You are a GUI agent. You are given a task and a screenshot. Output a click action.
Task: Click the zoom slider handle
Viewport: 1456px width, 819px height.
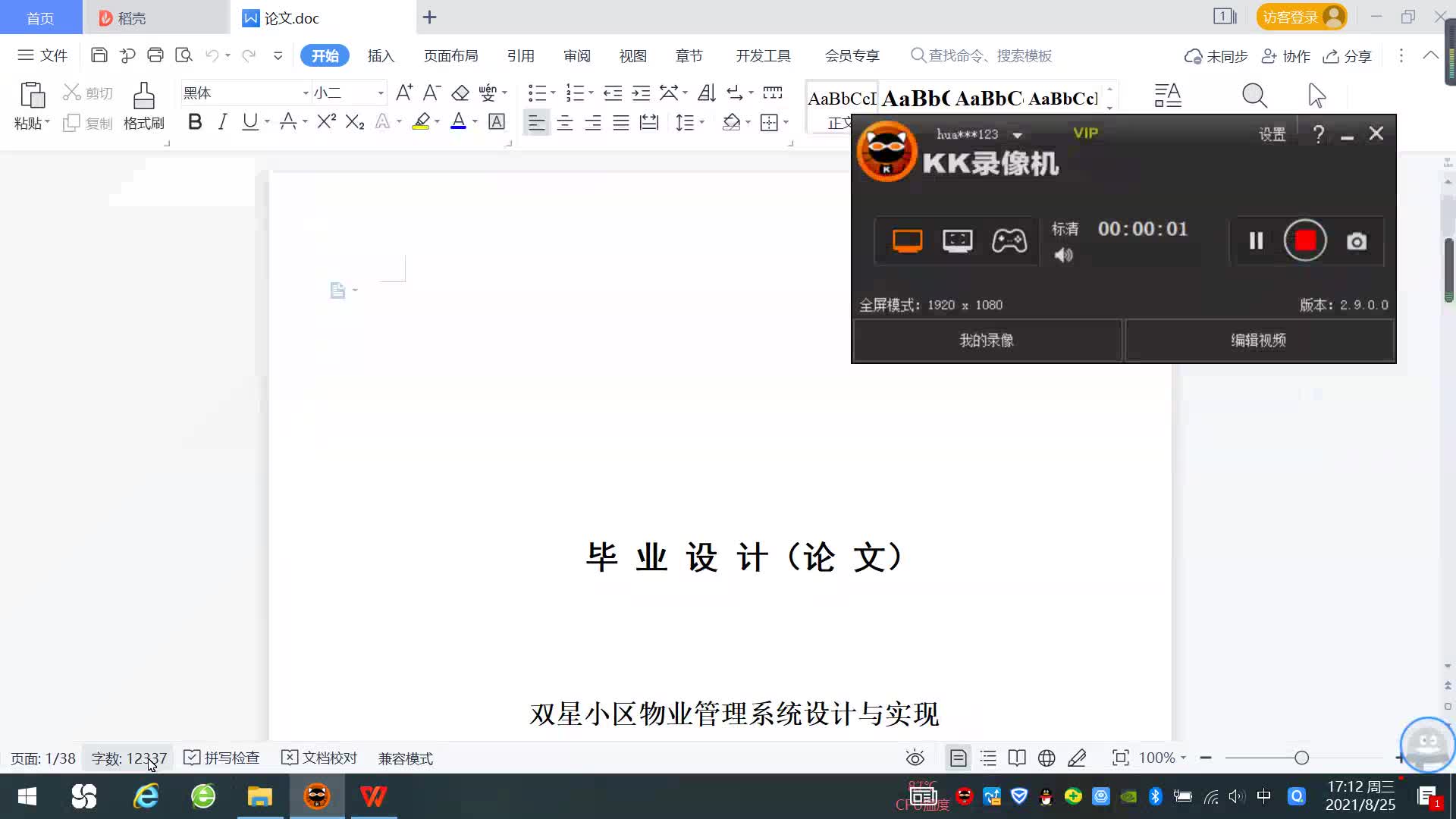pos(1301,758)
